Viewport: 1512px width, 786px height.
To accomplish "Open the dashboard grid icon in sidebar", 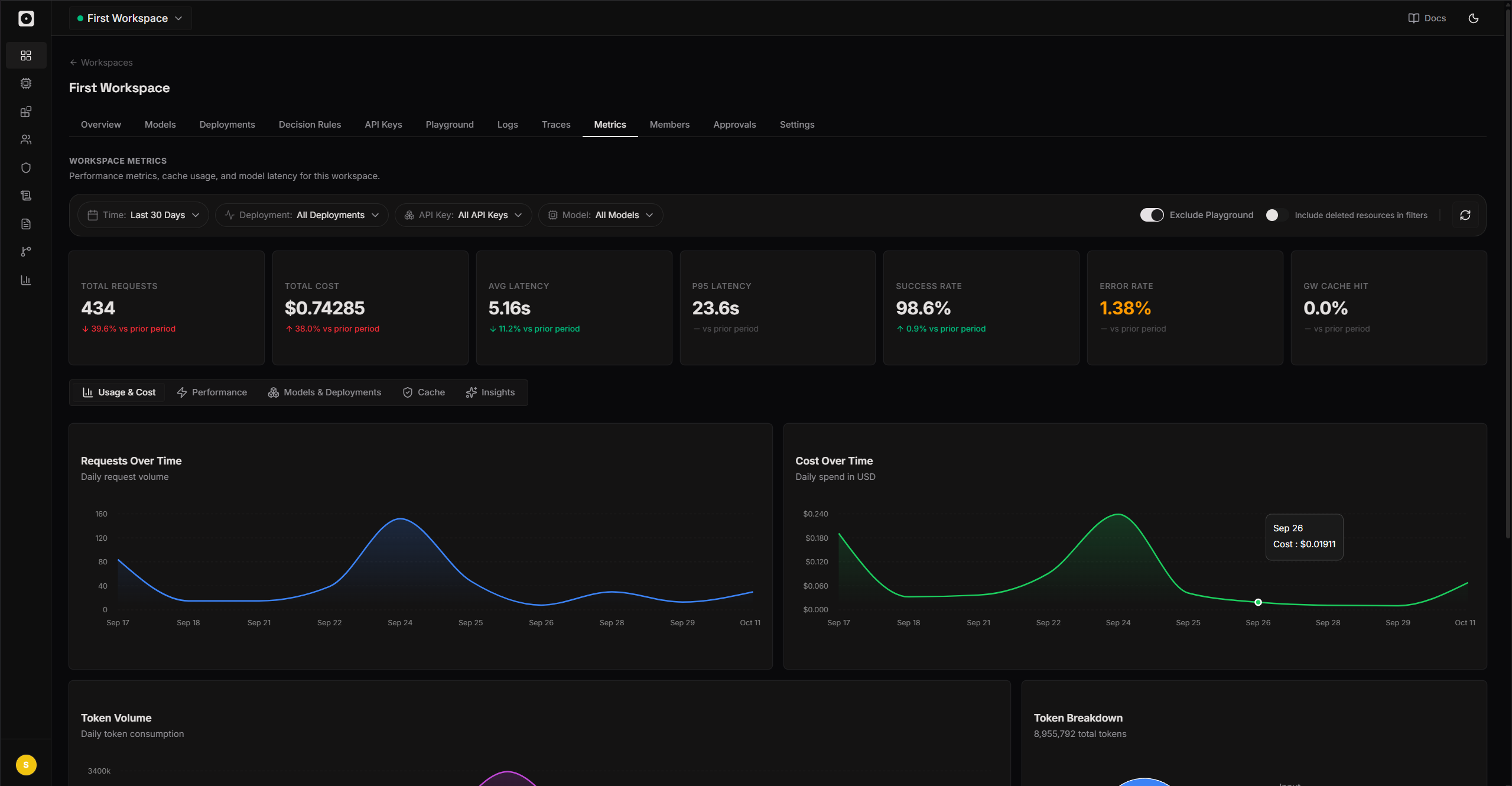I will tap(26, 56).
